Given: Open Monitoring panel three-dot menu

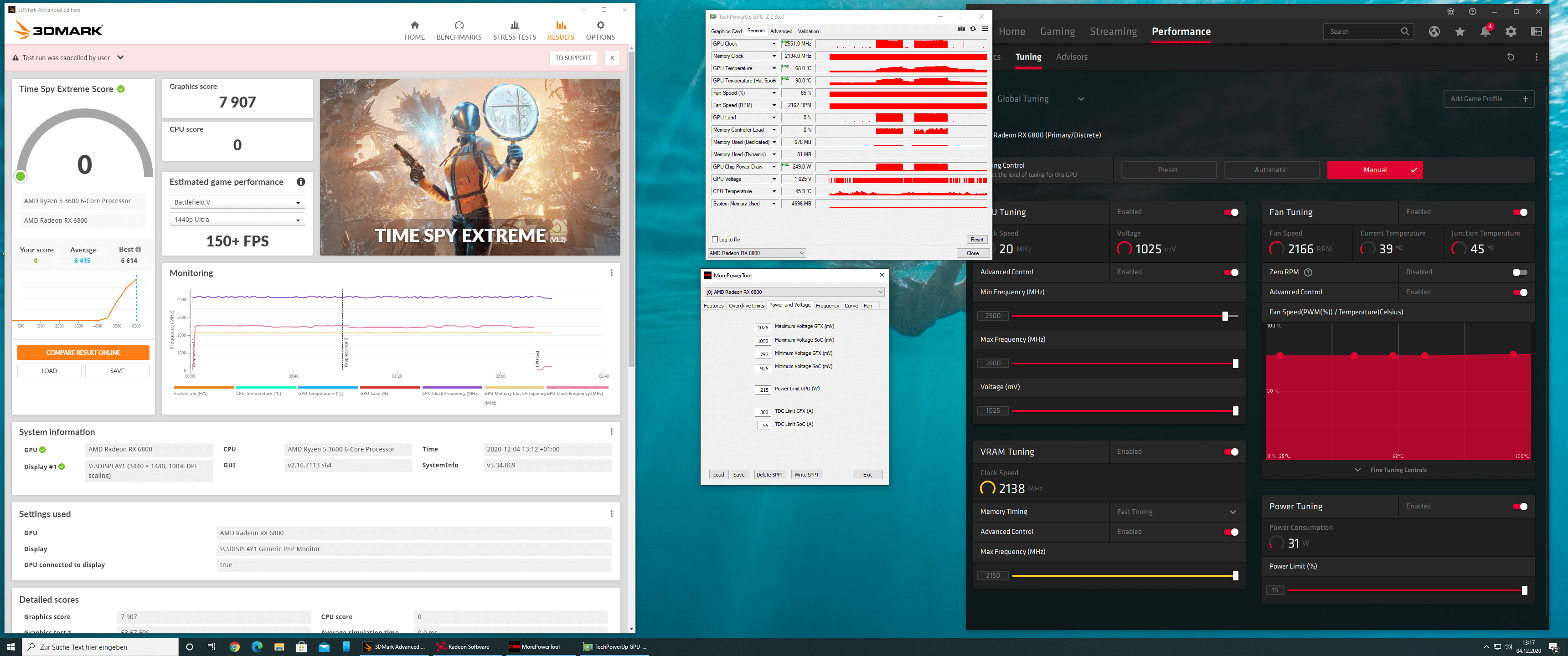Looking at the screenshot, I should coord(611,272).
